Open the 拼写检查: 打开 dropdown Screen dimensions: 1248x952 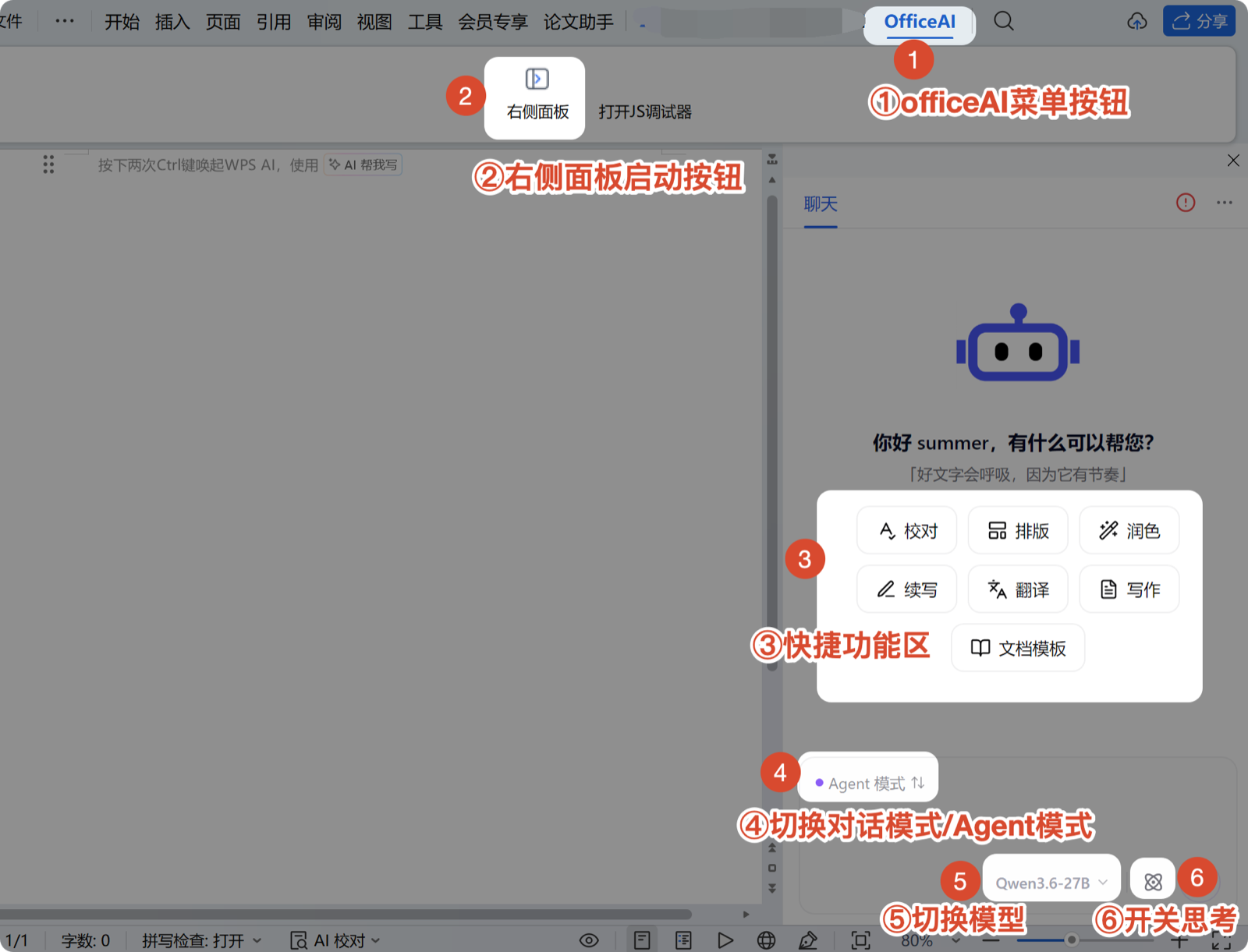[x=201, y=940]
